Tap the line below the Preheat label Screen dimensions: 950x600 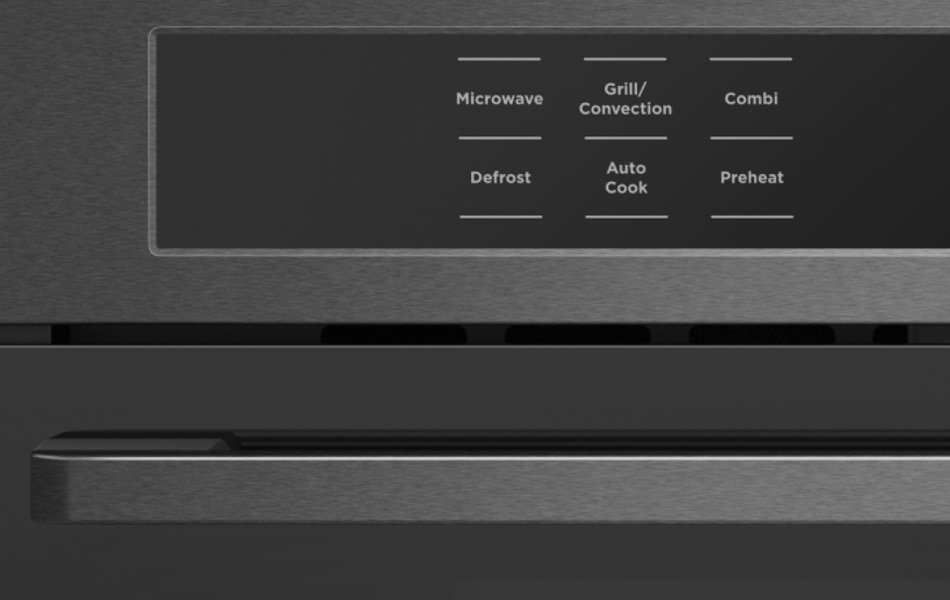(752, 216)
